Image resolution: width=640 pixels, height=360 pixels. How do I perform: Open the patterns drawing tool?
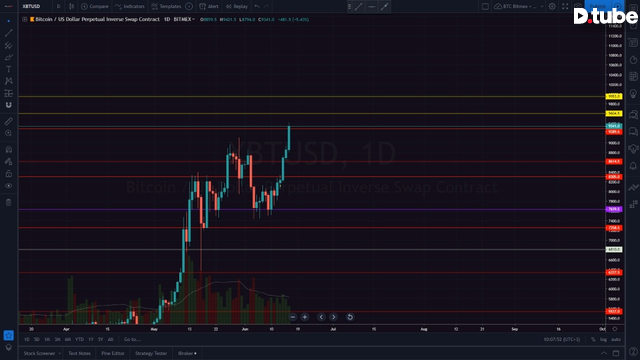[x=9, y=81]
